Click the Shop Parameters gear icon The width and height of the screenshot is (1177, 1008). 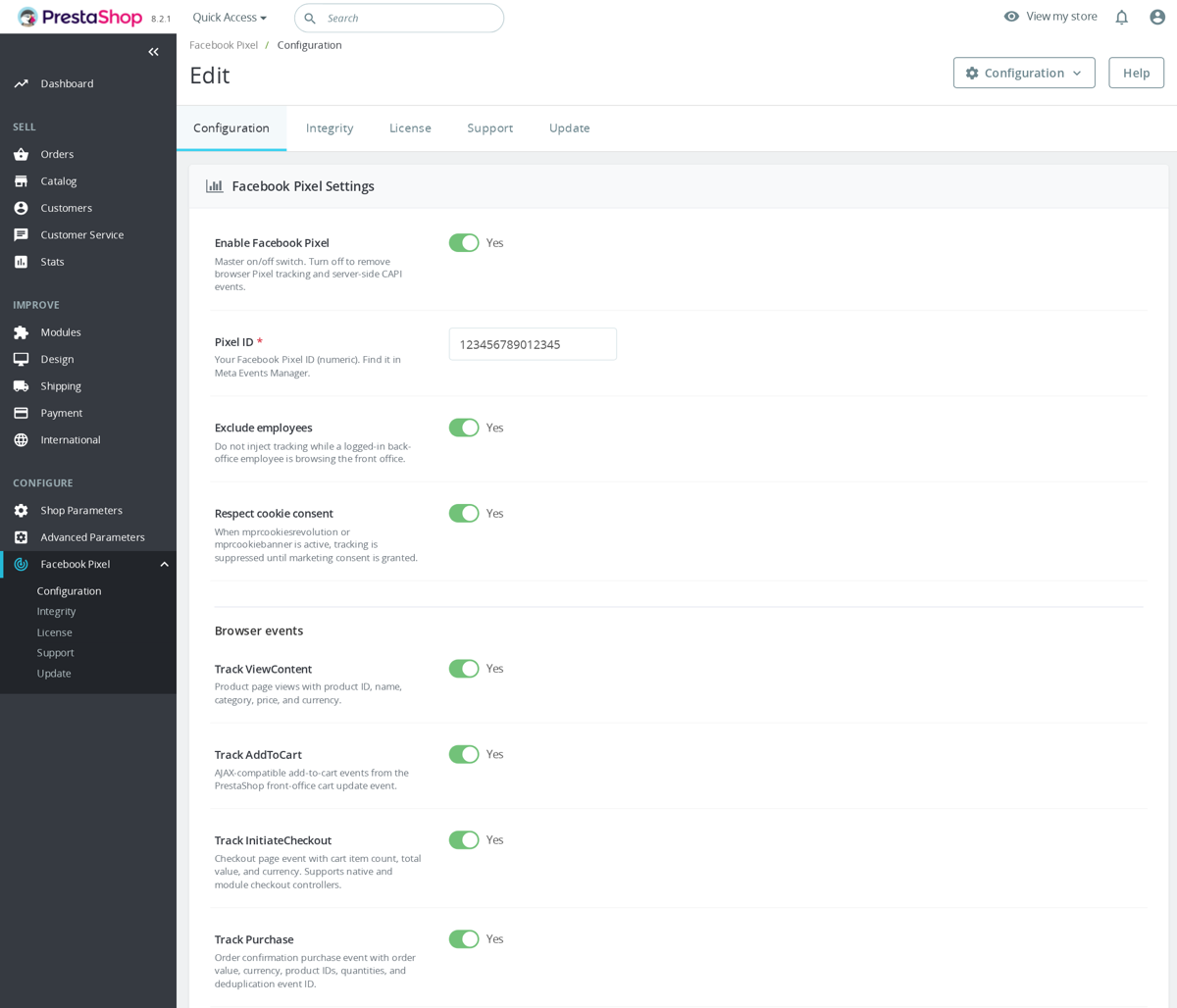(21, 511)
